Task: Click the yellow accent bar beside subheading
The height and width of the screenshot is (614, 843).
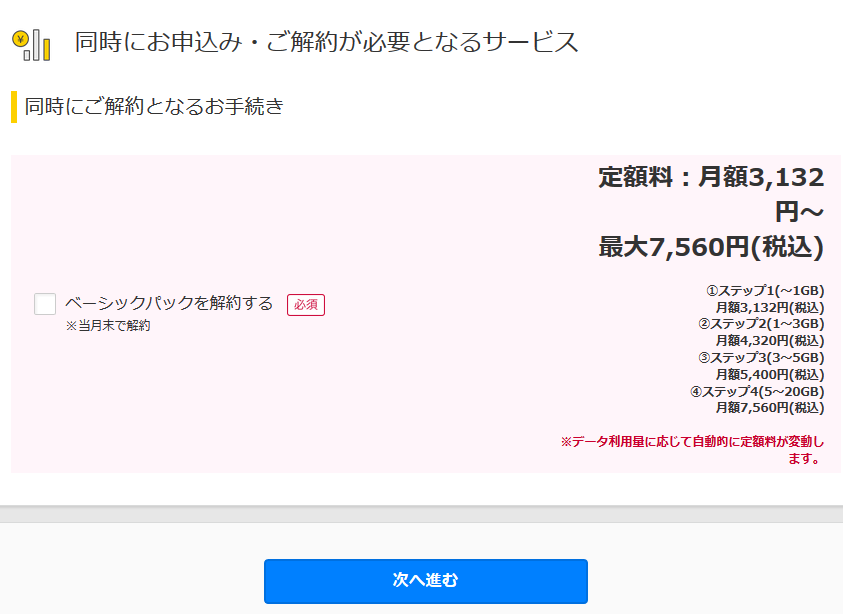Action: (x=14, y=107)
